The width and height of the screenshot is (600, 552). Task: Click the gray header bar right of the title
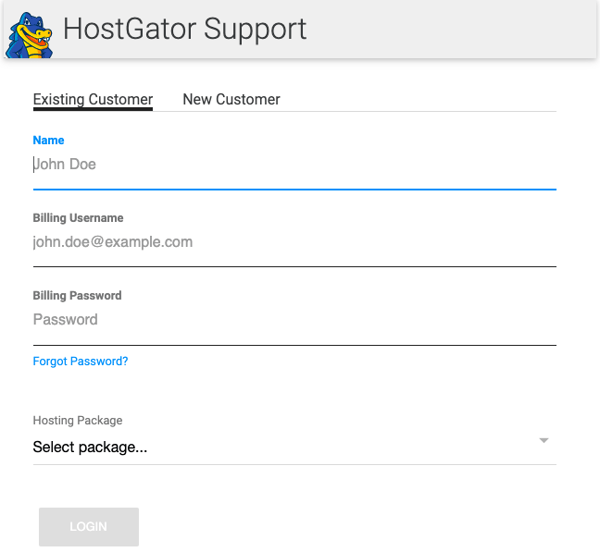450,29
